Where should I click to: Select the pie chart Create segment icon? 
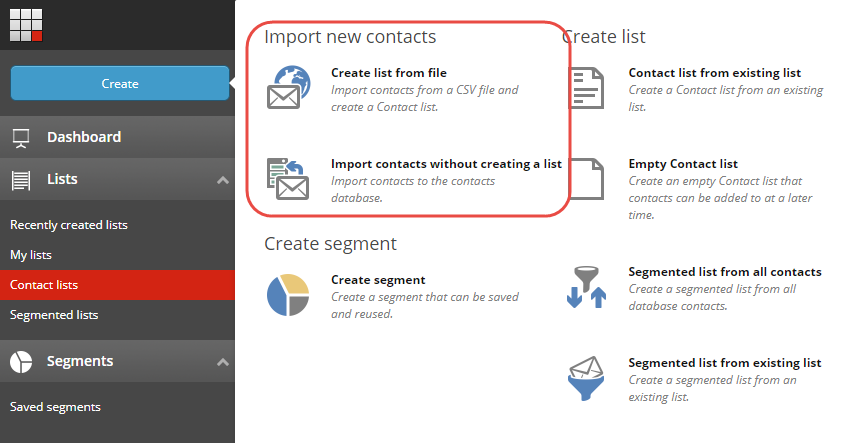(288, 295)
